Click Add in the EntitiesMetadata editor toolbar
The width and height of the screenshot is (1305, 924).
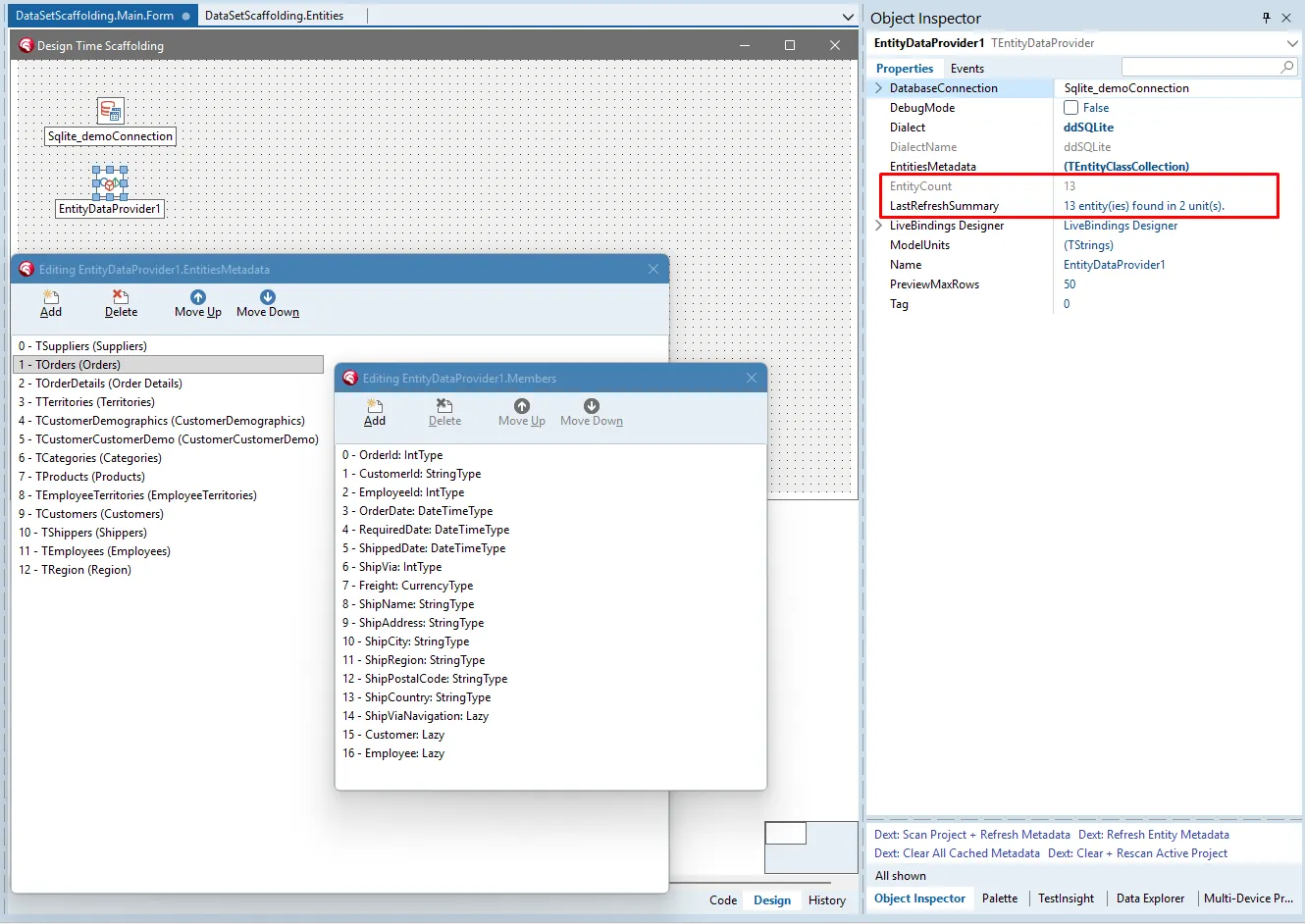tap(51, 304)
